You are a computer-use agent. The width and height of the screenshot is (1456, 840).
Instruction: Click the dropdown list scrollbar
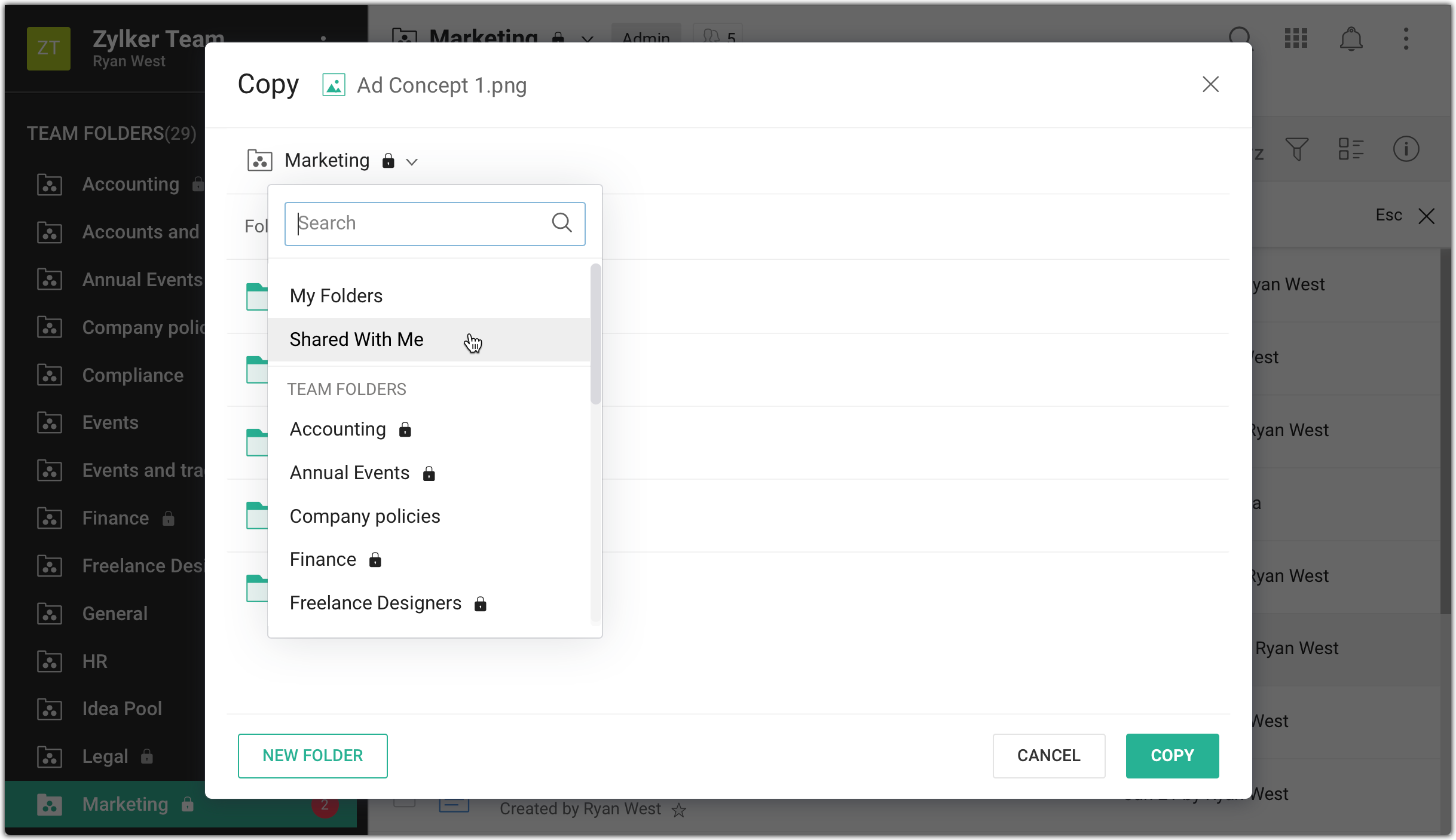coord(595,335)
